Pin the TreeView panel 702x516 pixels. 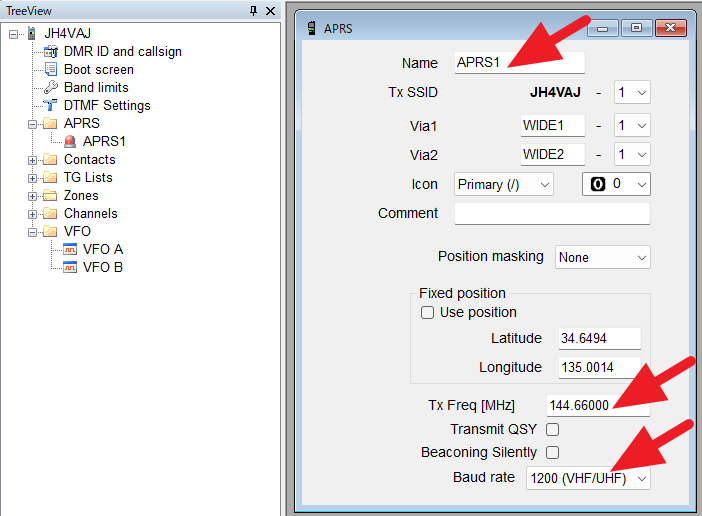click(254, 10)
